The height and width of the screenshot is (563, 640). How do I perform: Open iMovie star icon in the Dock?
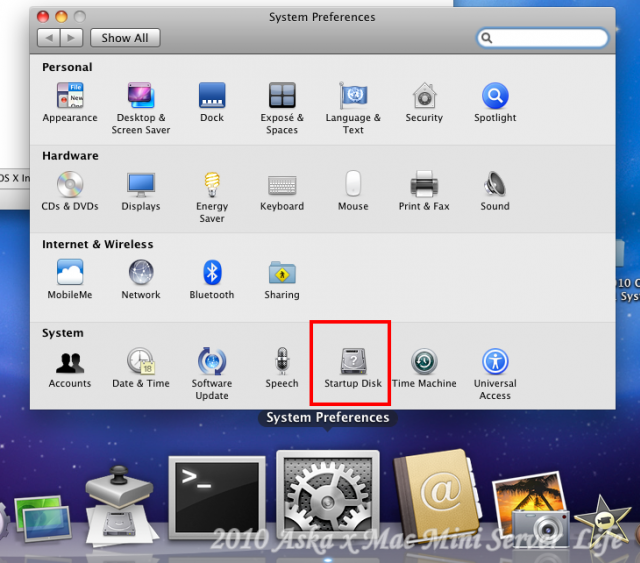(602, 521)
